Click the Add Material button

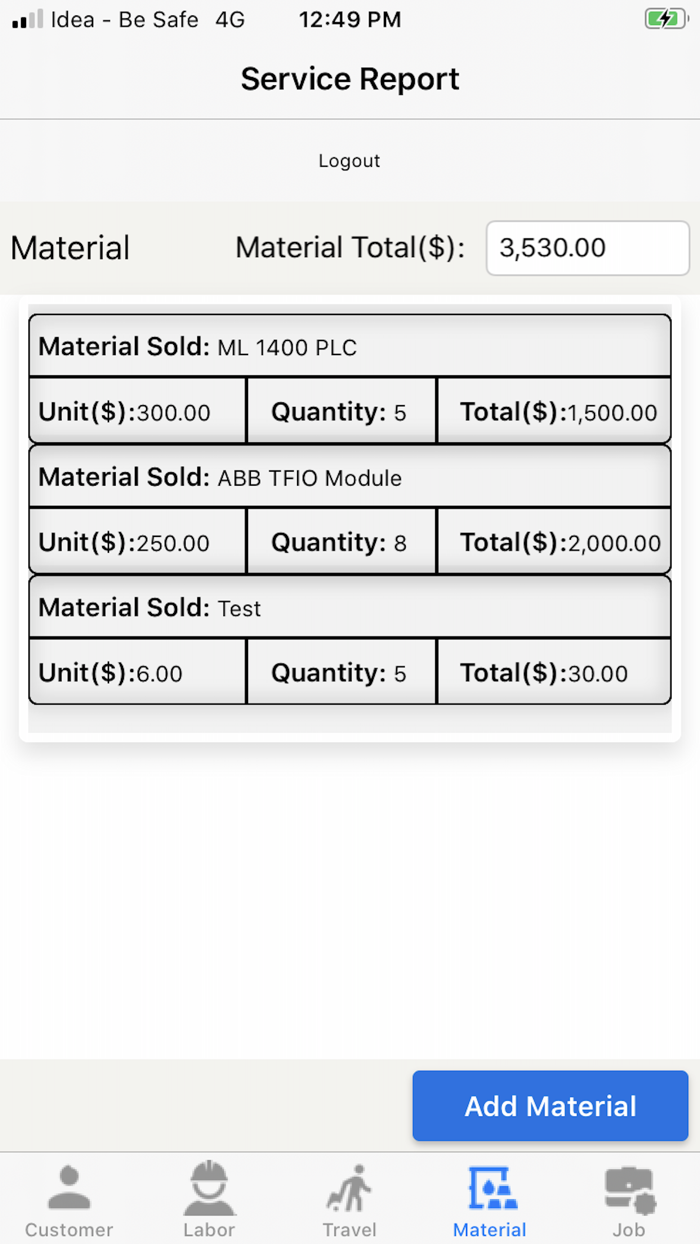pos(550,1106)
